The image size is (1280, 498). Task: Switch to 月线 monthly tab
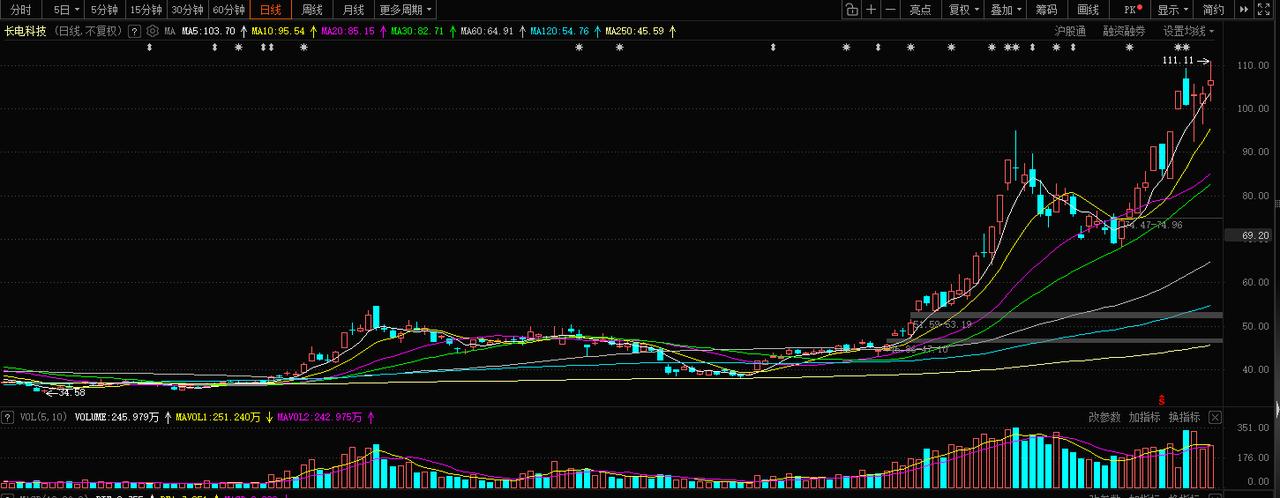[354, 10]
